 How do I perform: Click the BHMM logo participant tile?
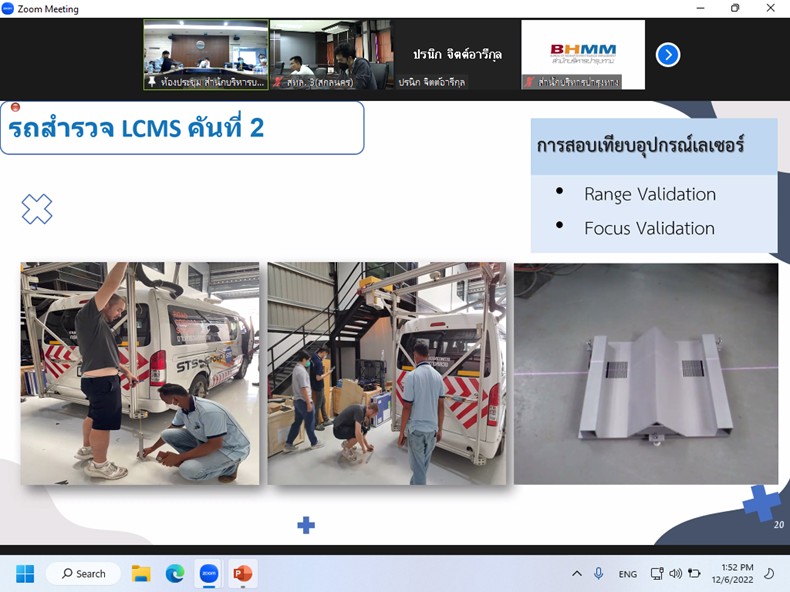[x=583, y=55]
